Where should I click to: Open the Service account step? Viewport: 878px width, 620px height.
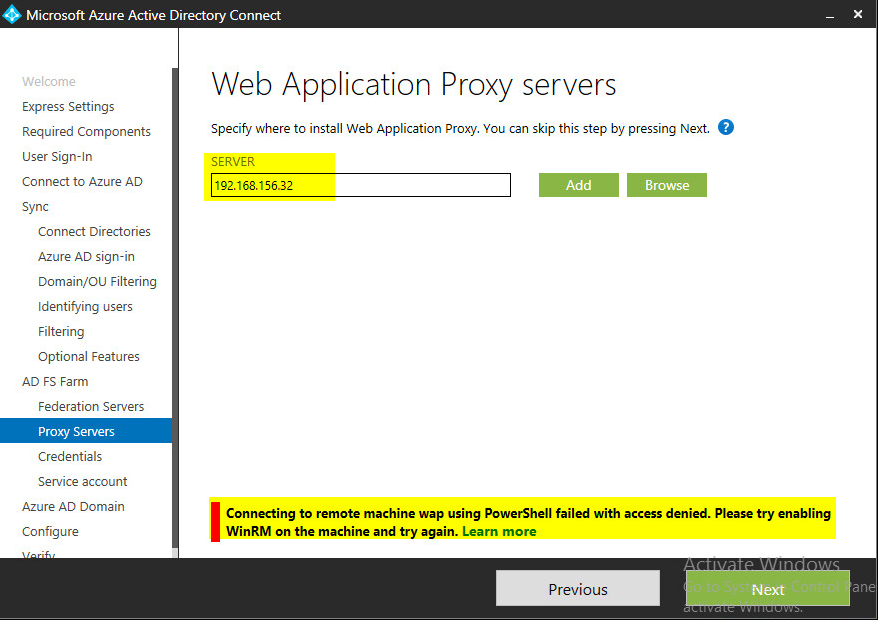pyautogui.click(x=82, y=482)
